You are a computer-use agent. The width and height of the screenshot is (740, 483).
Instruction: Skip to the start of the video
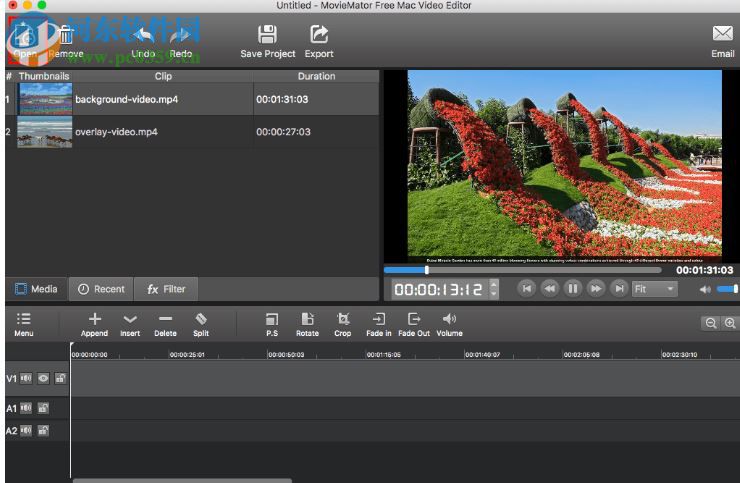pyautogui.click(x=527, y=288)
